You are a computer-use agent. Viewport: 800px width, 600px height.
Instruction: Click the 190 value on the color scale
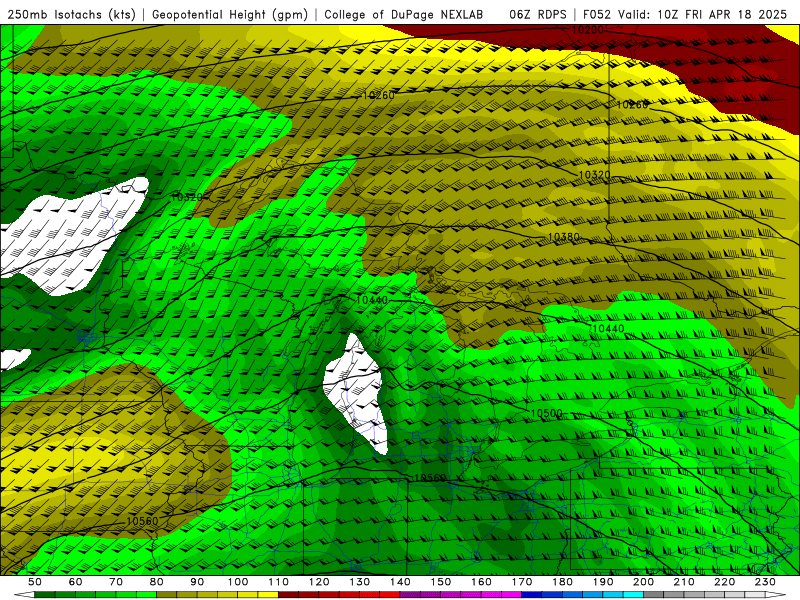pos(603,582)
